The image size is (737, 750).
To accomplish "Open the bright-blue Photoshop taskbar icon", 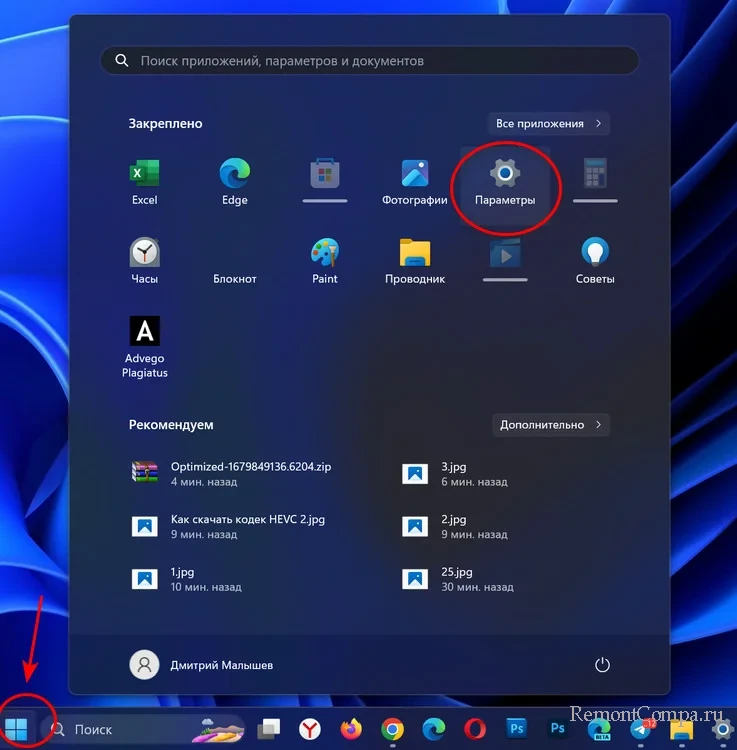I will [x=516, y=728].
